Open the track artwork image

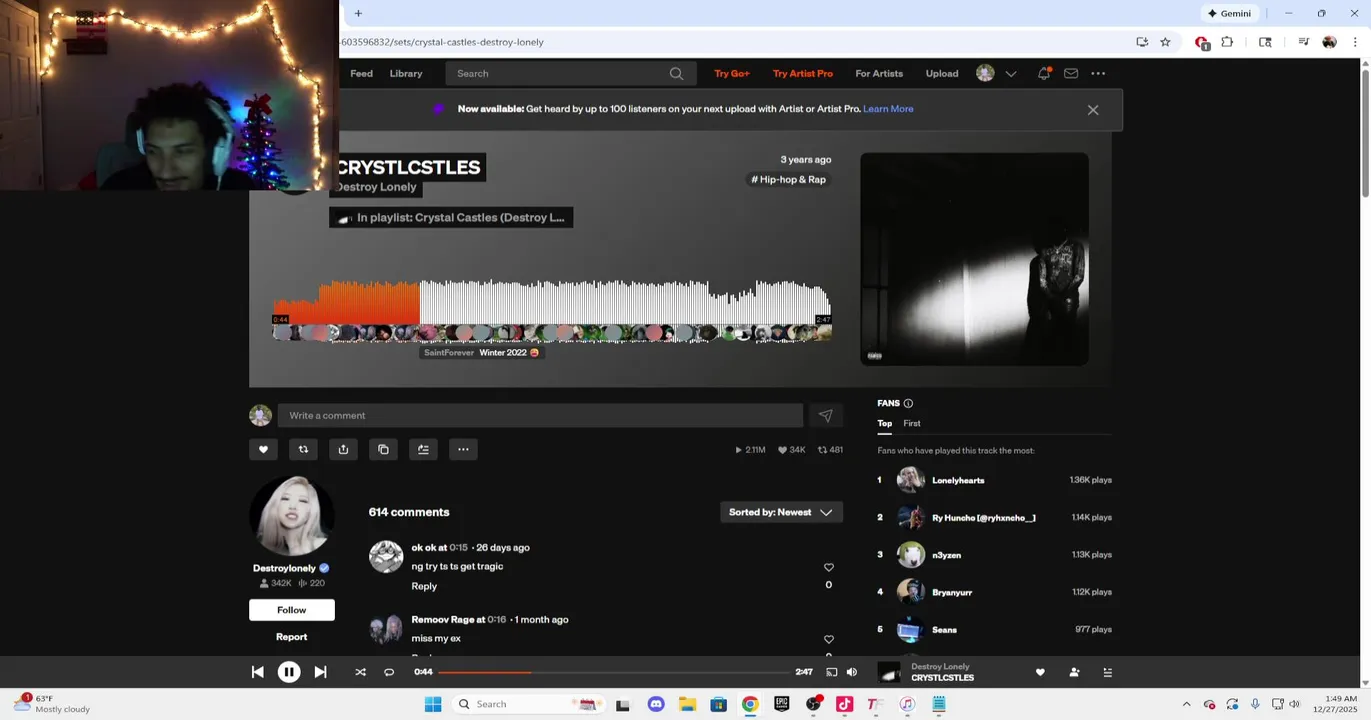pos(975,259)
